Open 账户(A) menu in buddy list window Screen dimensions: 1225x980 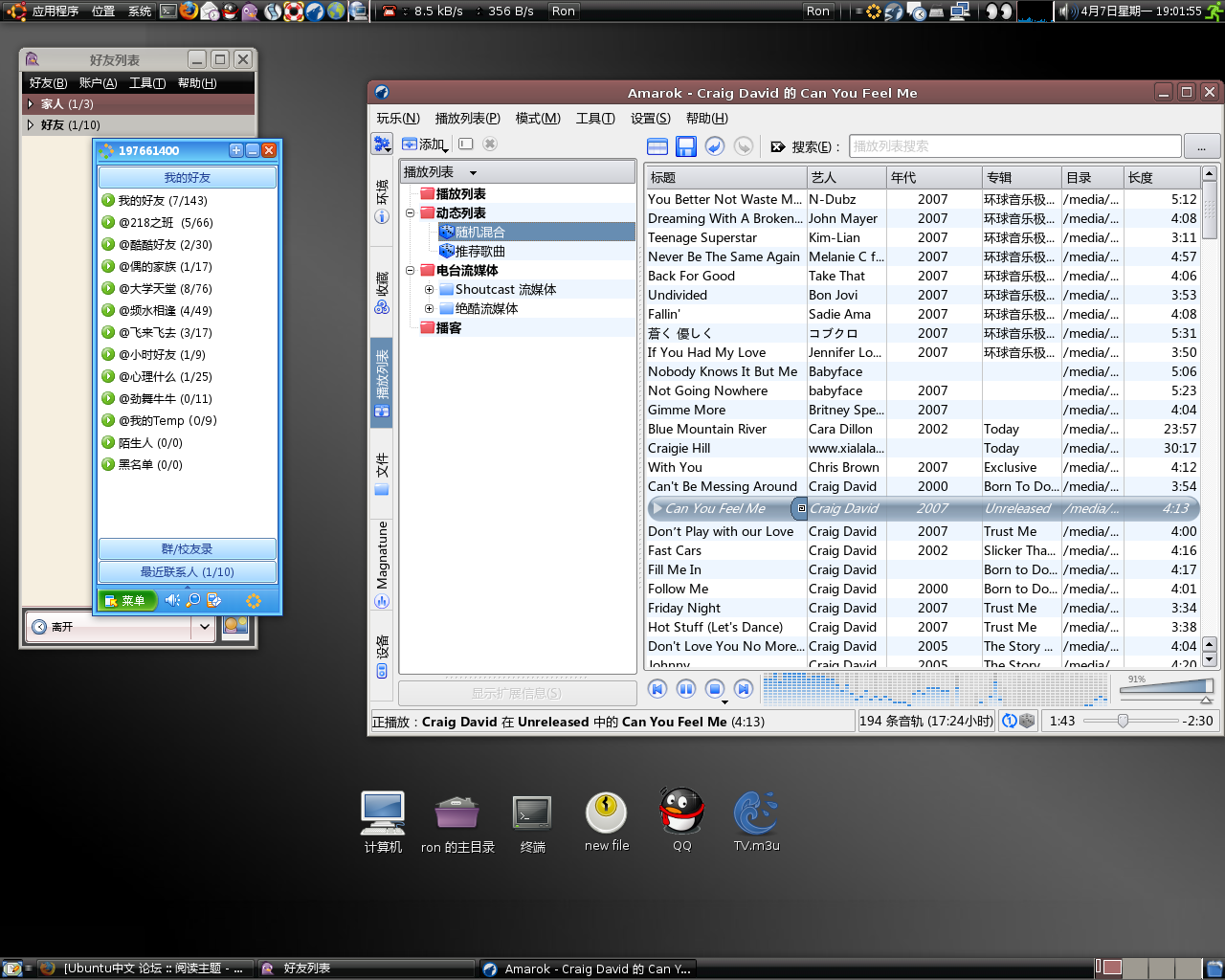(98, 83)
